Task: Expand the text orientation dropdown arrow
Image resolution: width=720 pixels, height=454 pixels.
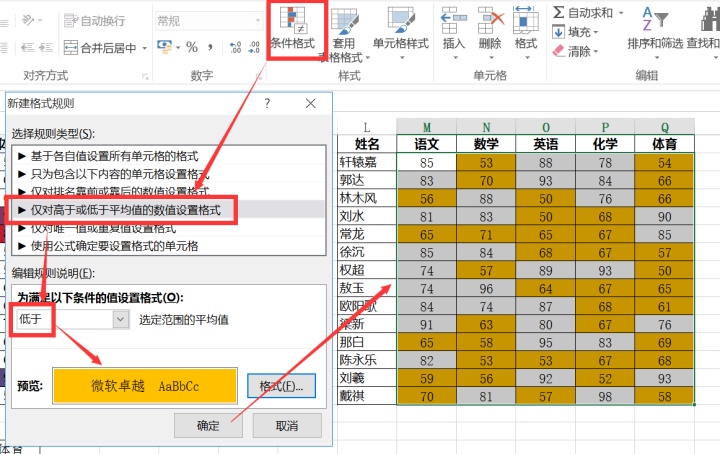Action: (x=40, y=20)
